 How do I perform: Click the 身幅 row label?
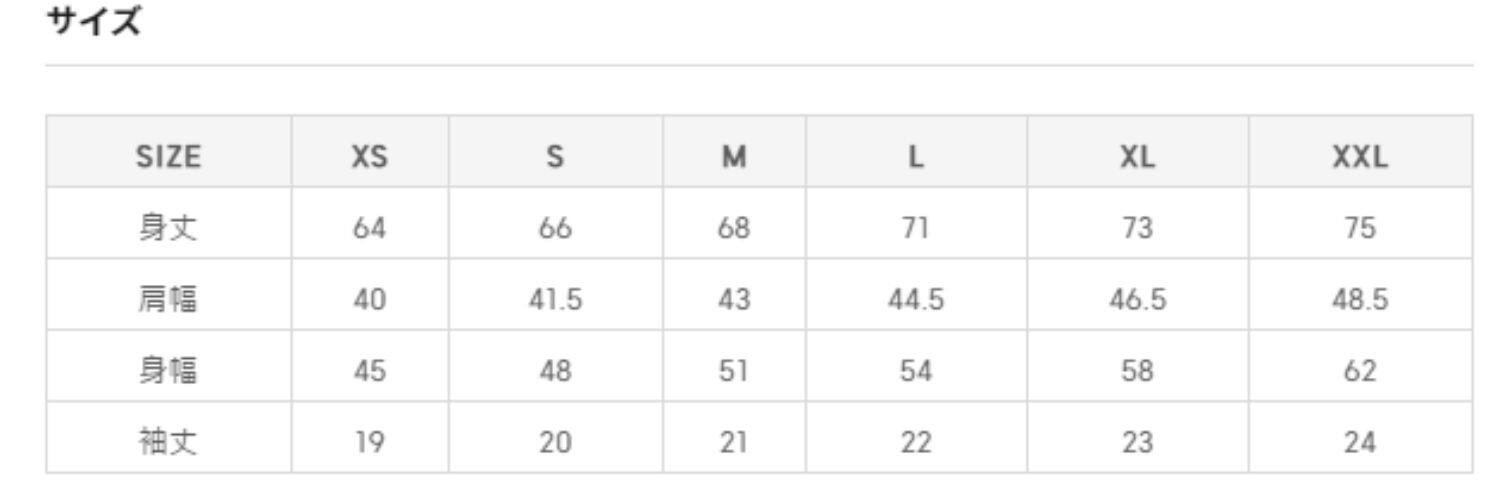pos(168,371)
